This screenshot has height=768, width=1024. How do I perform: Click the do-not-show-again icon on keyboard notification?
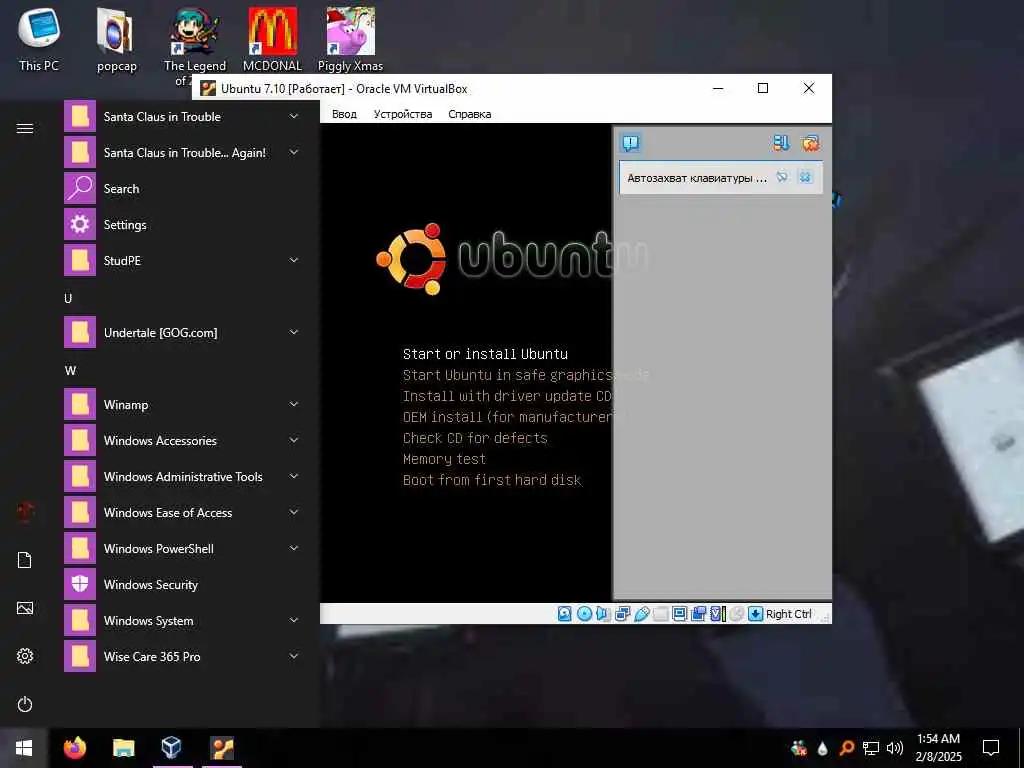(x=782, y=177)
